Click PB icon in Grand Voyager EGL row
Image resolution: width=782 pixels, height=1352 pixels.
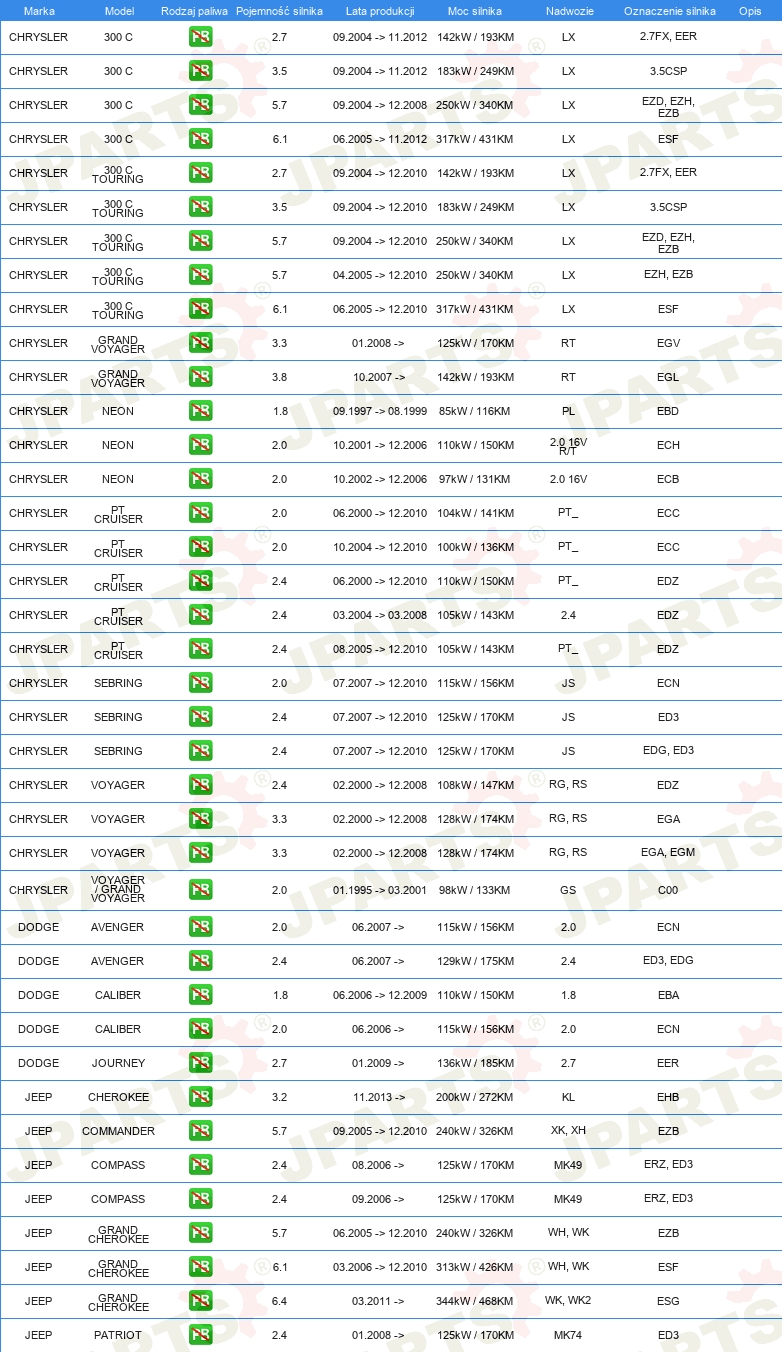[x=200, y=377]
